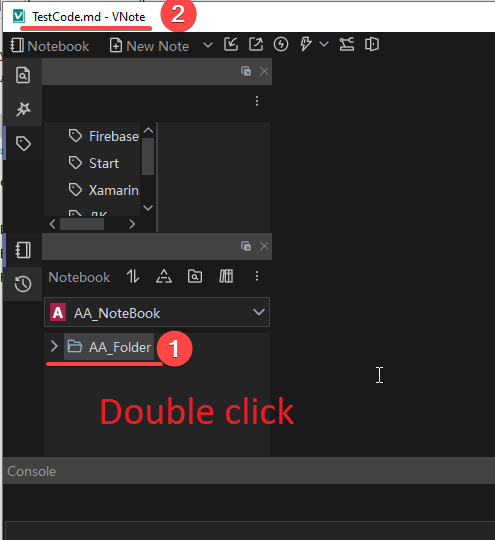The height and width of the screenshot is (540, 495).
Task: Select the Firebase tag
Action: [x=103, y=136]
